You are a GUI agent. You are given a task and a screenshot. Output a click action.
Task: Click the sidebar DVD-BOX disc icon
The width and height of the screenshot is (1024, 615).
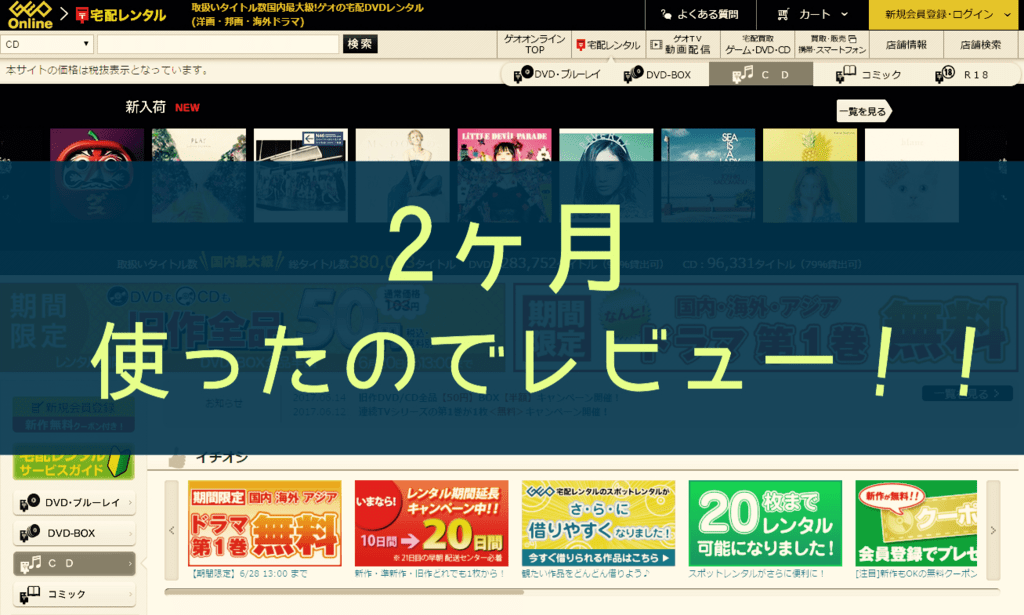pos(30,532)
